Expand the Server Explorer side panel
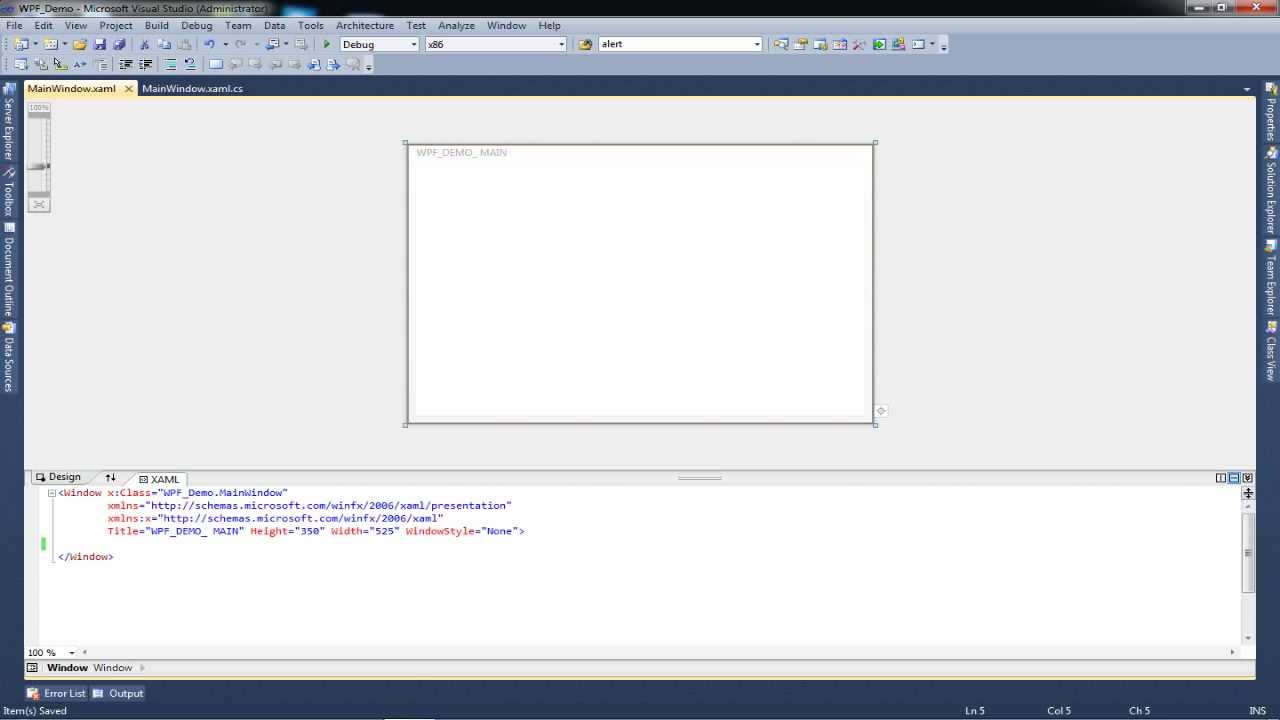The height and width of the screenshot is (720, 1280). 8,122
